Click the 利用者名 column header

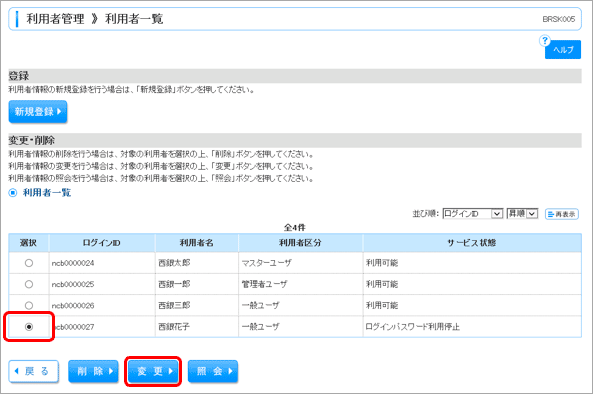[197, 243]
